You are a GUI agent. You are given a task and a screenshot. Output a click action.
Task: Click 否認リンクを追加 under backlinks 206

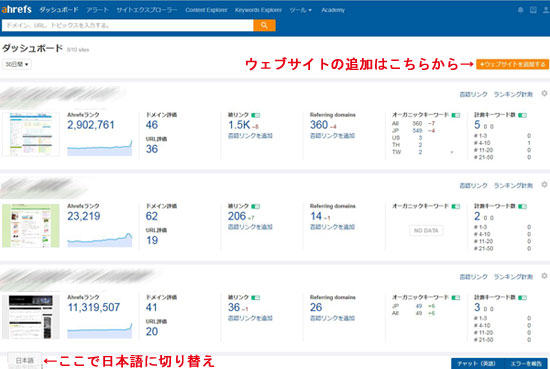(250, 227)
